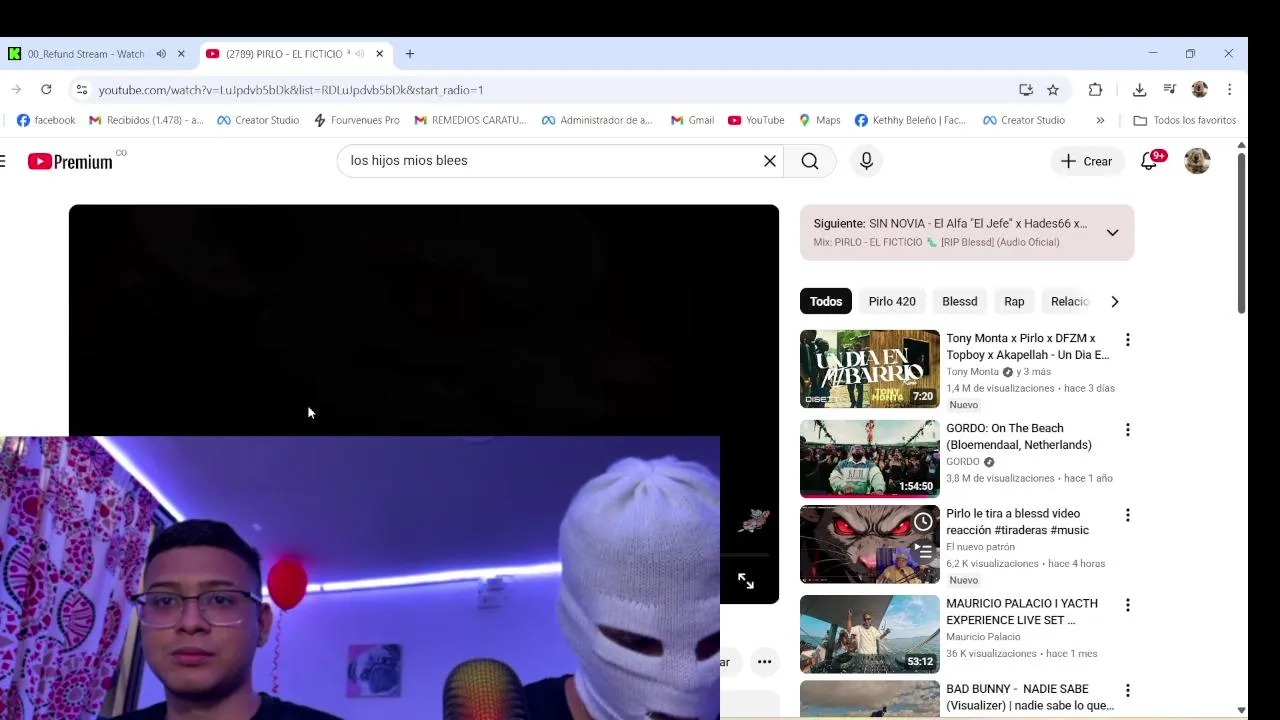Select the Blessd filter chip
The image size is (1280, 720).
tap(960, 301)
